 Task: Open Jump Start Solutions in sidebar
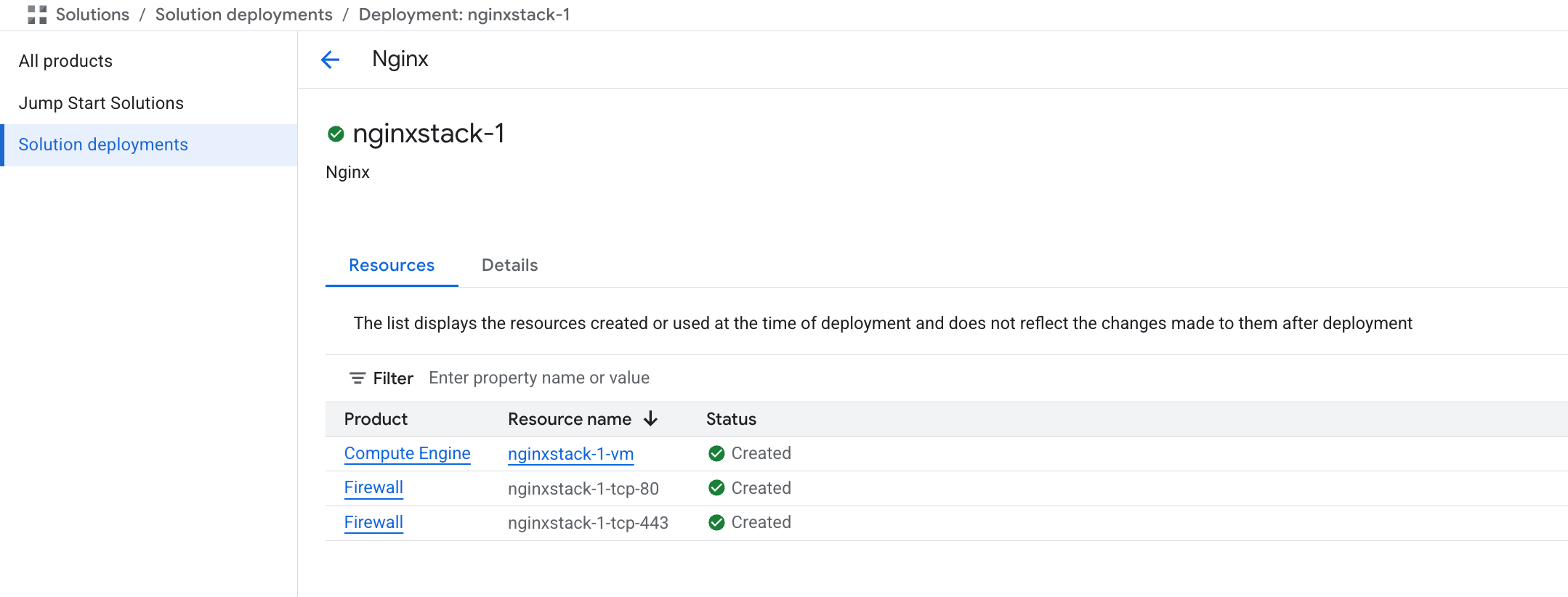[x=149, y=103]
